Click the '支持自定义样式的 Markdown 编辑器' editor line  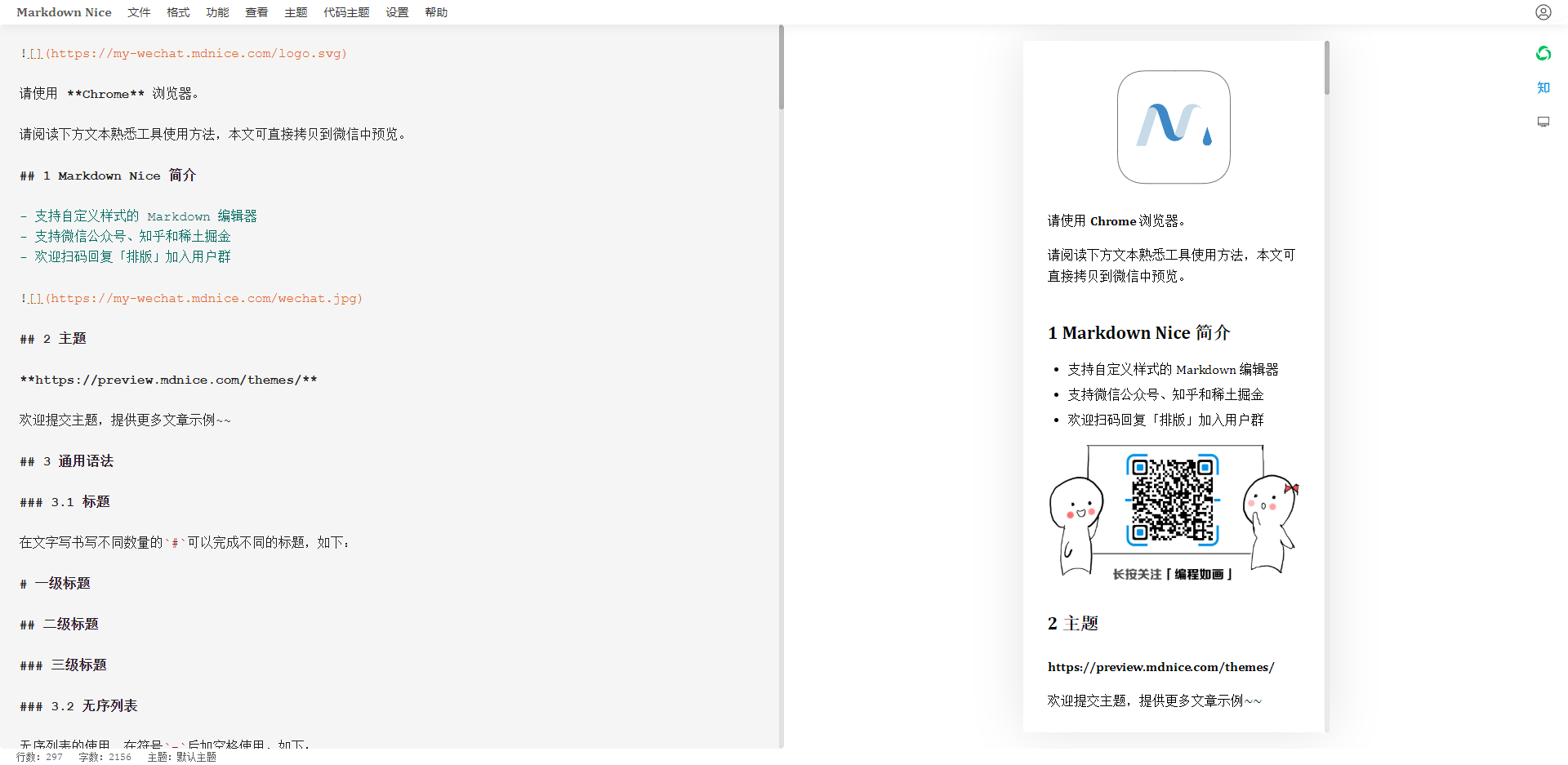pyautogui.click(x=139, y=216)
